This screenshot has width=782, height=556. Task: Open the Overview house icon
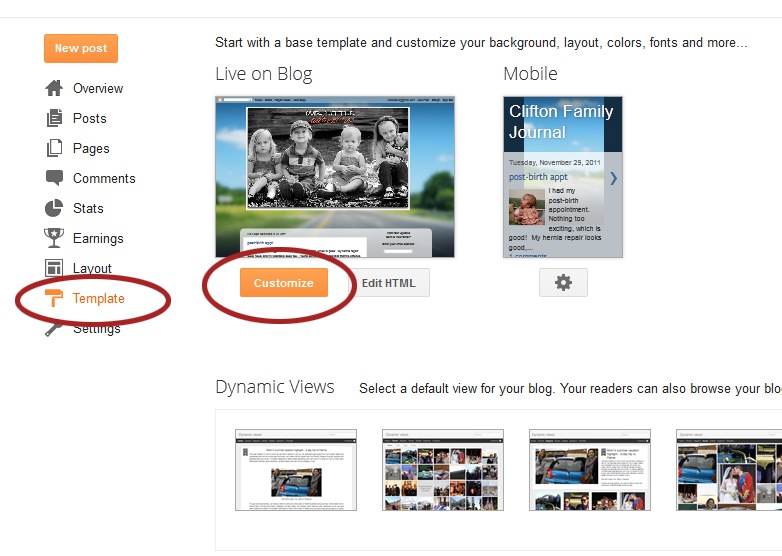point(54,88)
